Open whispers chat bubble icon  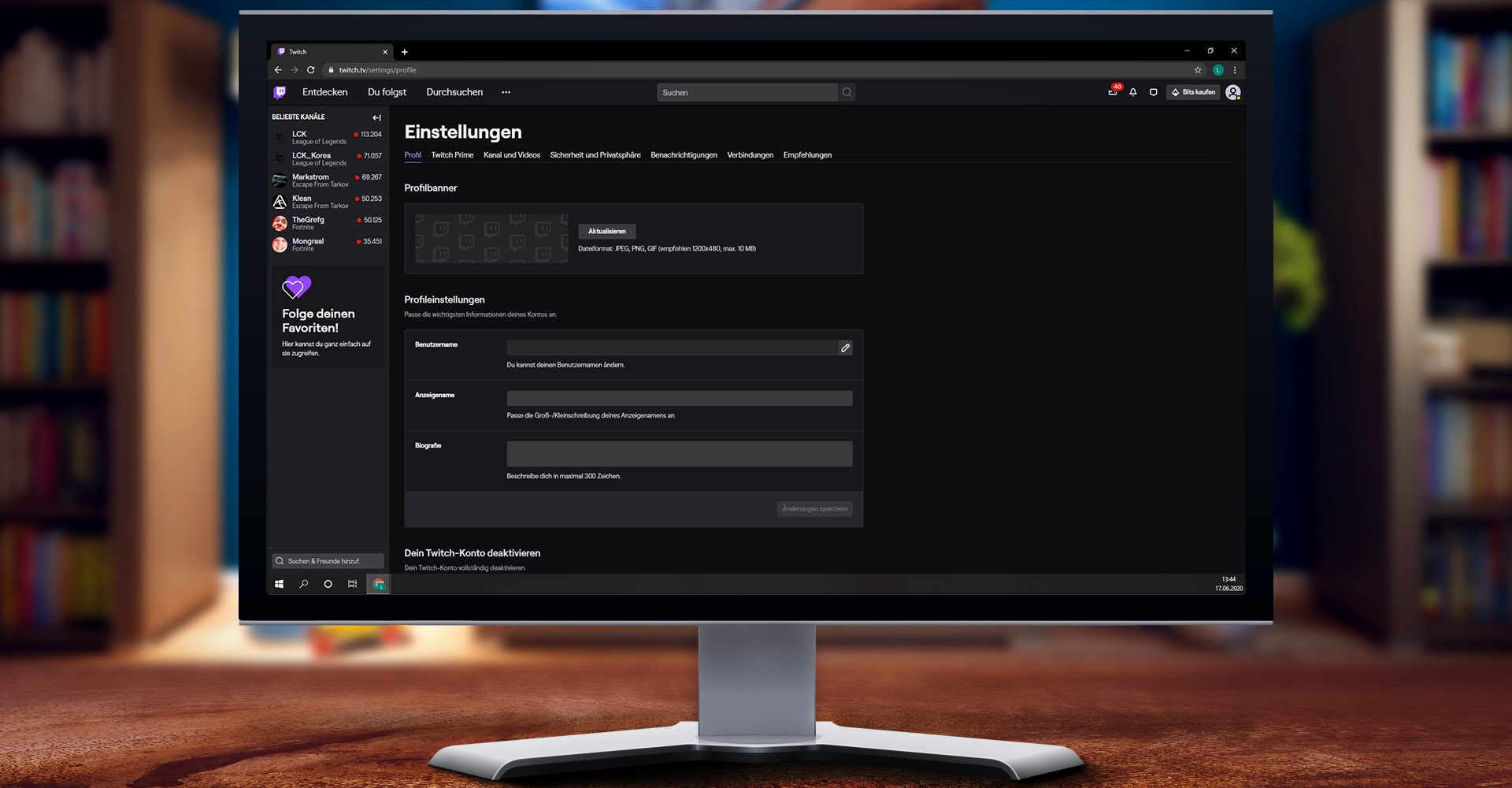pos(1154,92)
